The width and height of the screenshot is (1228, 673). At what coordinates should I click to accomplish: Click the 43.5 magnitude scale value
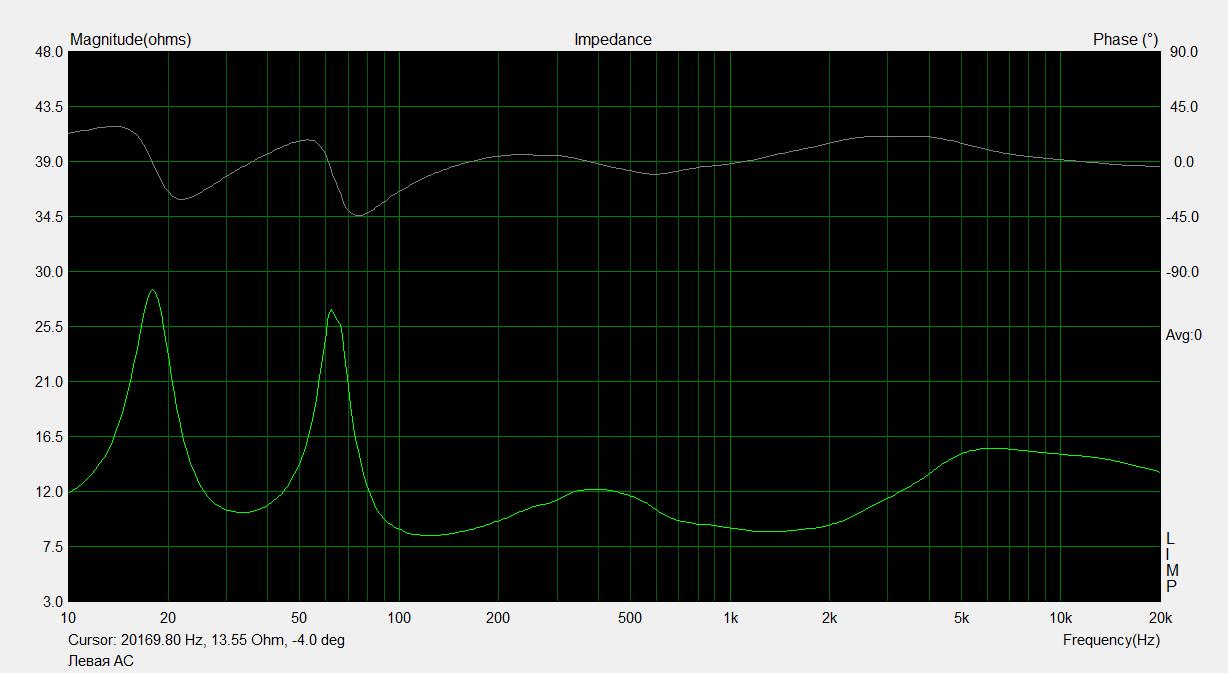[49, 107]
